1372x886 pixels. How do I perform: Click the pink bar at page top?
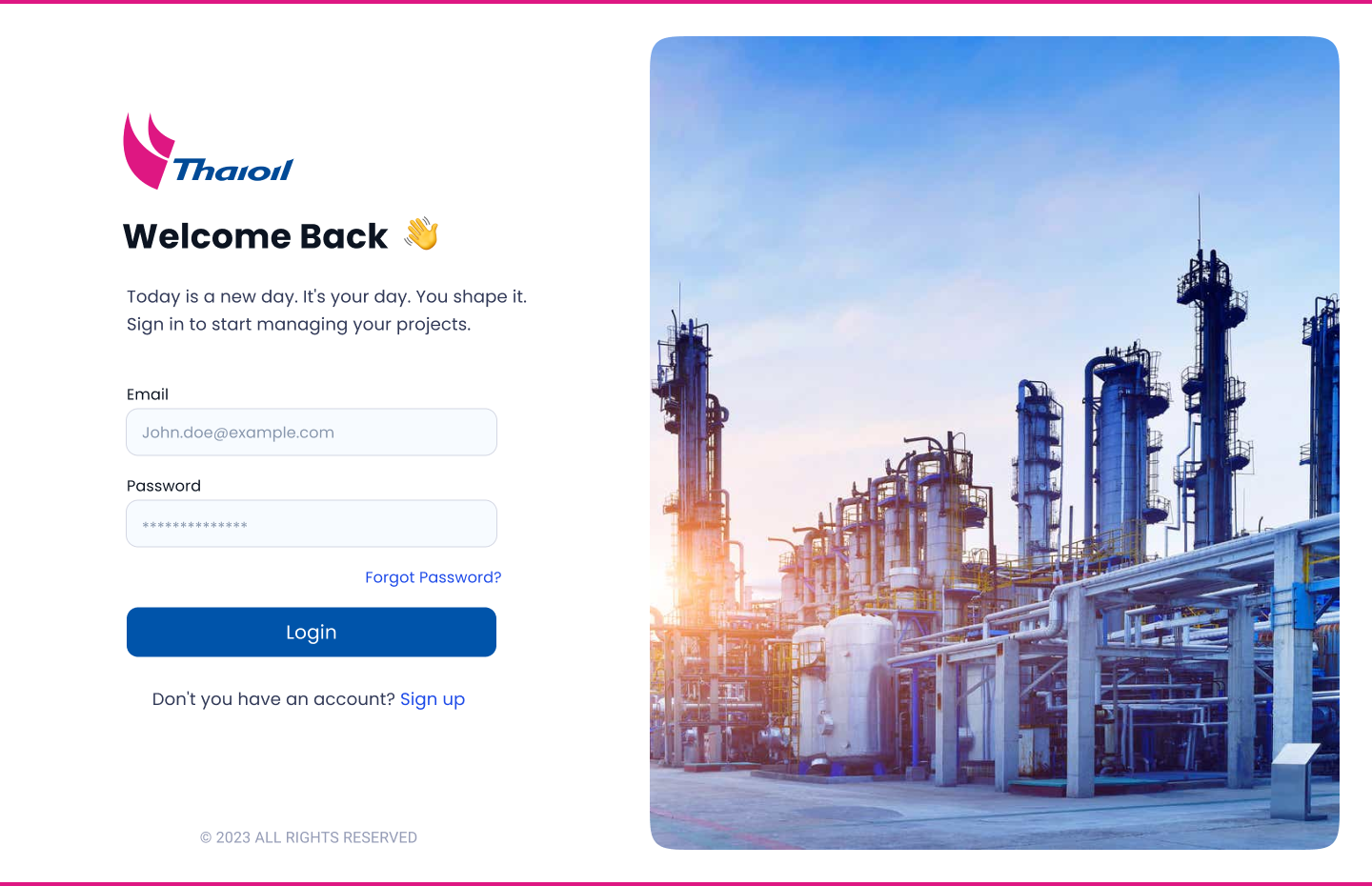tap(686, 2)
